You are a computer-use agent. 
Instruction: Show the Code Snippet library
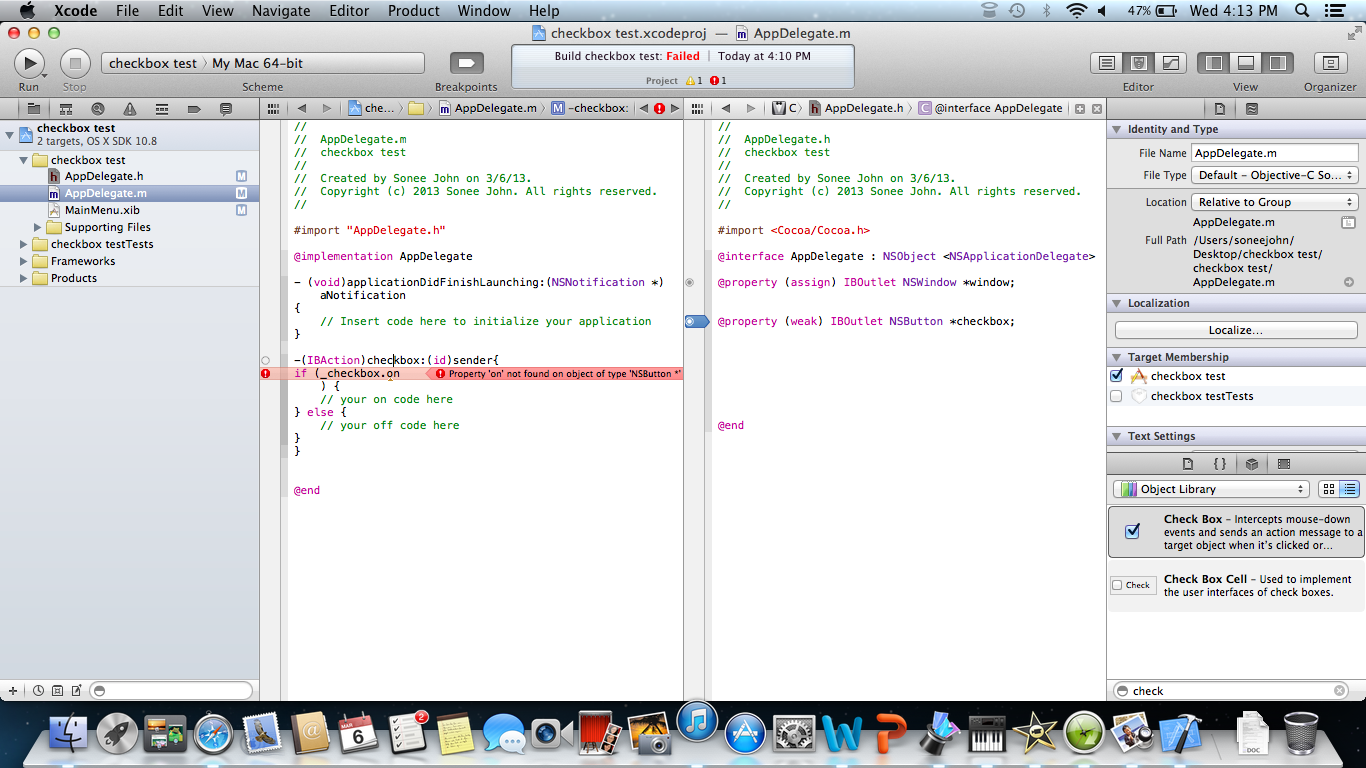1220,464
